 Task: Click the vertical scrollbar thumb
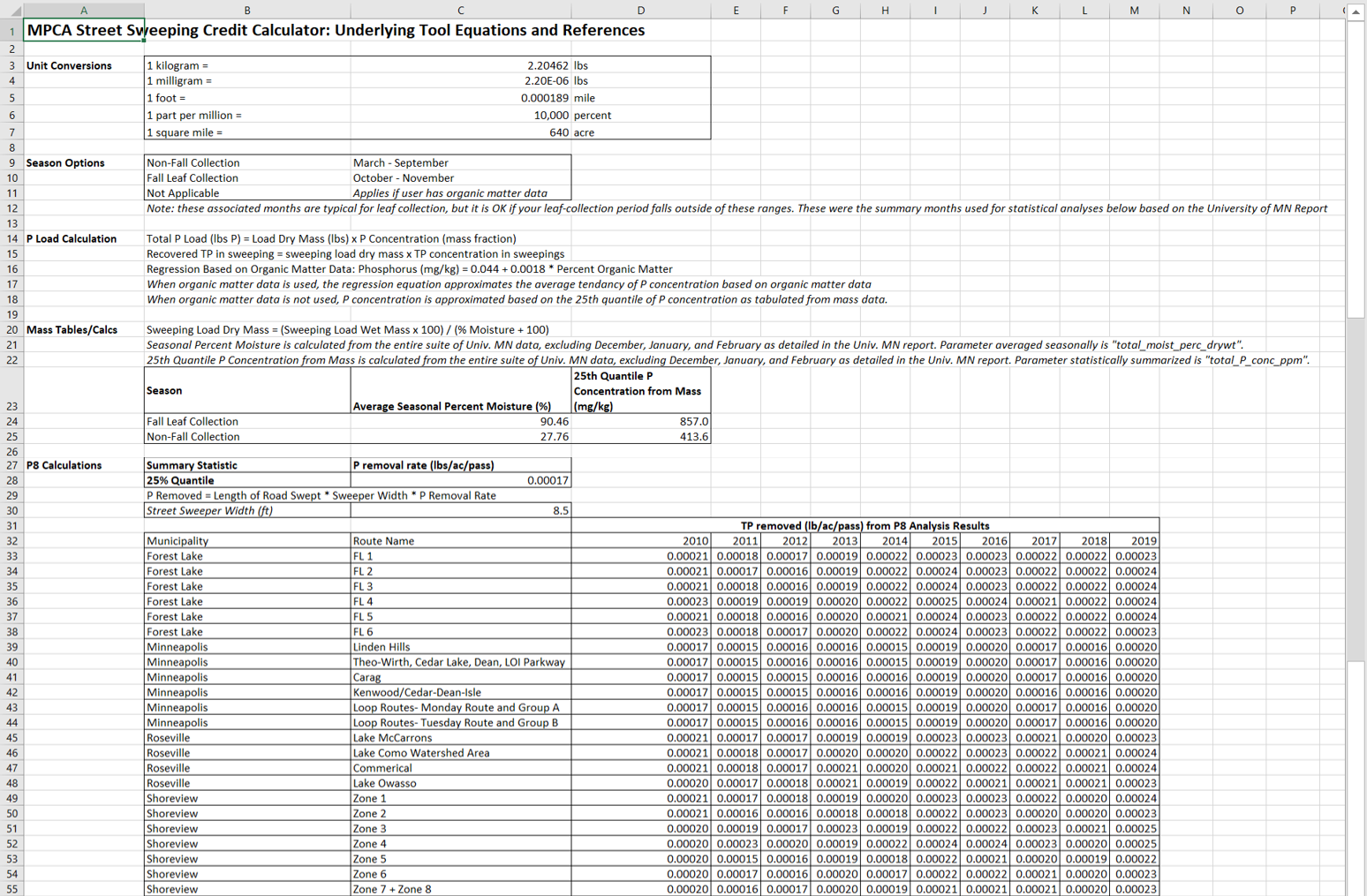click(1356, 168)
